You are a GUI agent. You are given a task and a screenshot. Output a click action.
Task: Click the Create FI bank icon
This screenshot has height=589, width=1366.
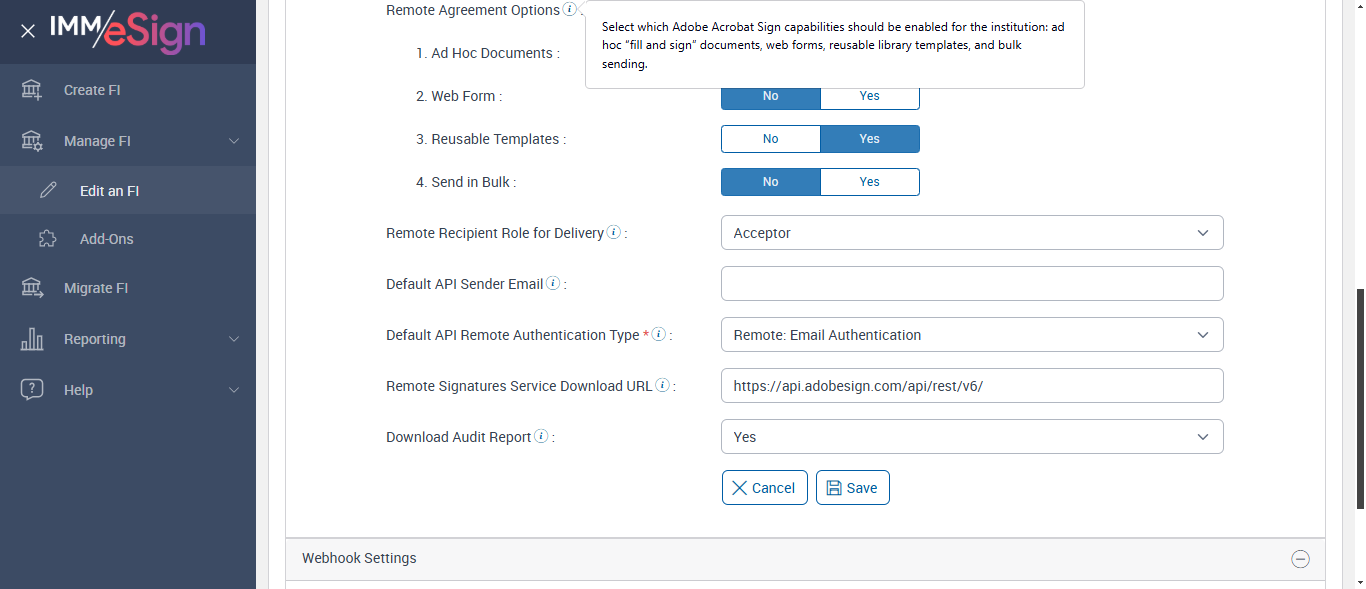(32, 90)
